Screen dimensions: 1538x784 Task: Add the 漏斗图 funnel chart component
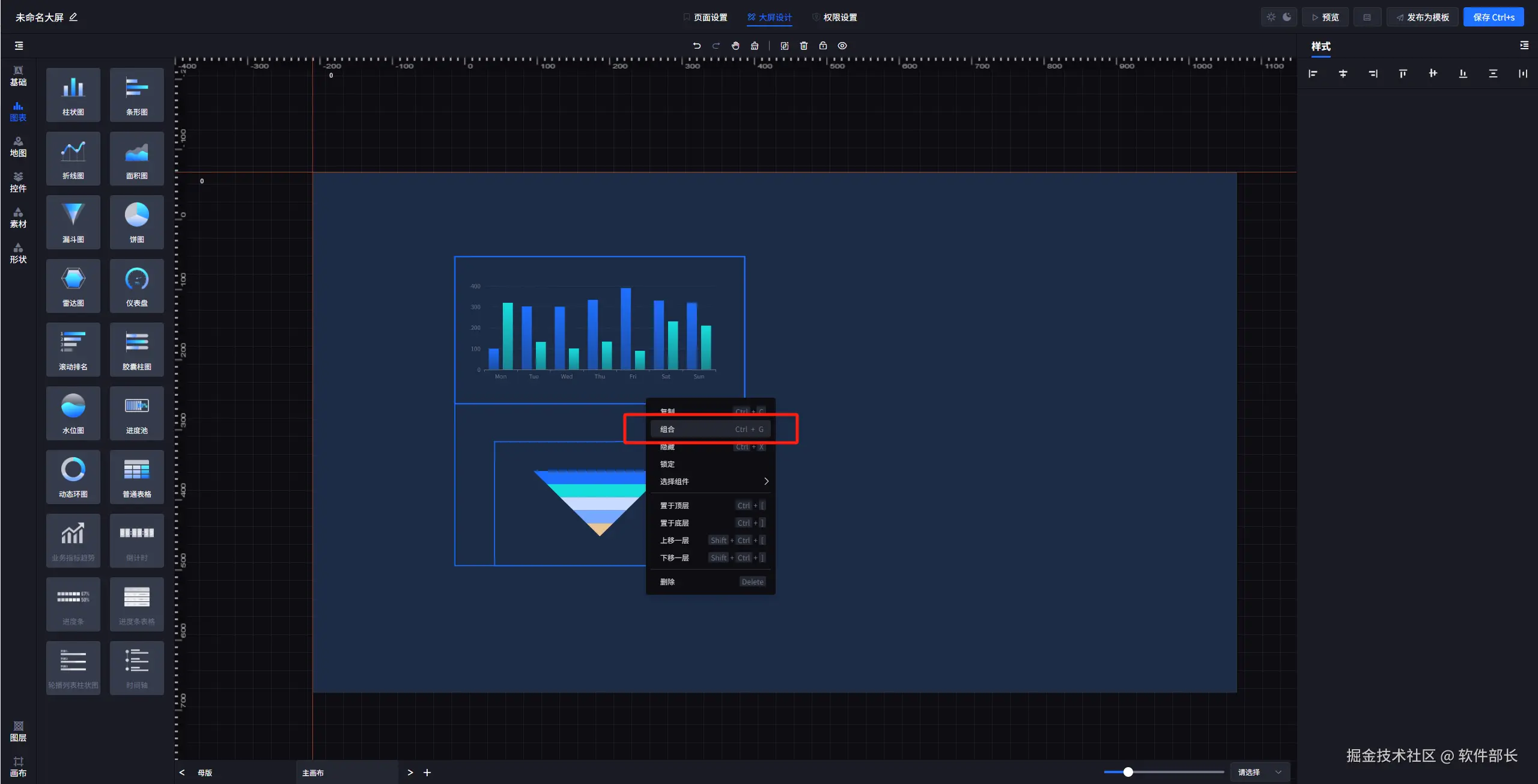[73, 222]
